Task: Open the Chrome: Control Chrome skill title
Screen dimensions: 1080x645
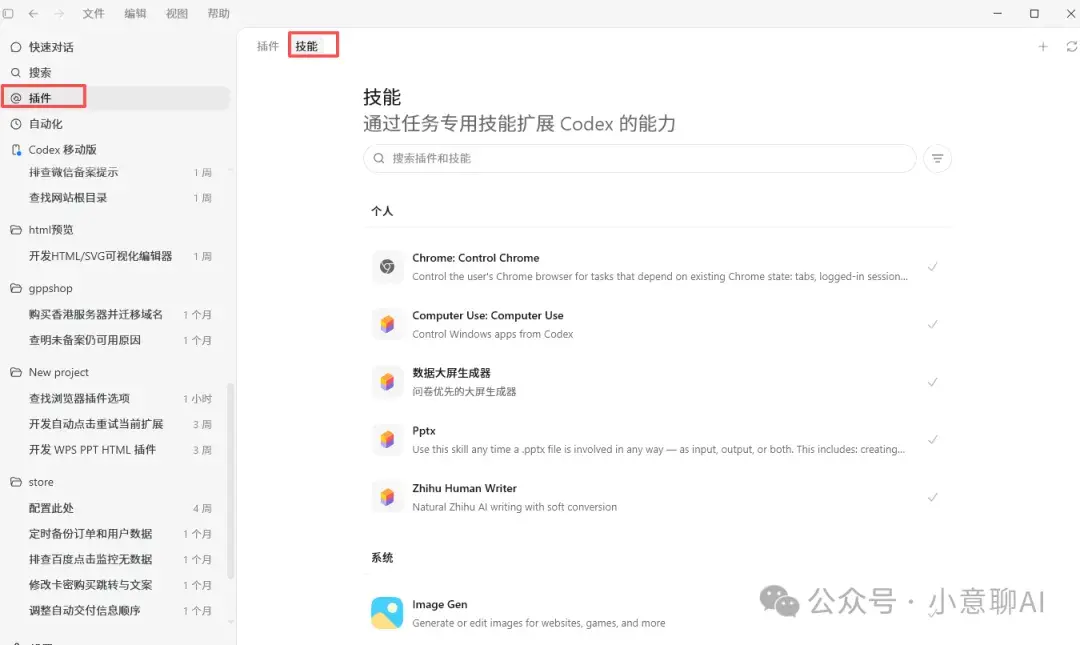Action: click(476, 258)
